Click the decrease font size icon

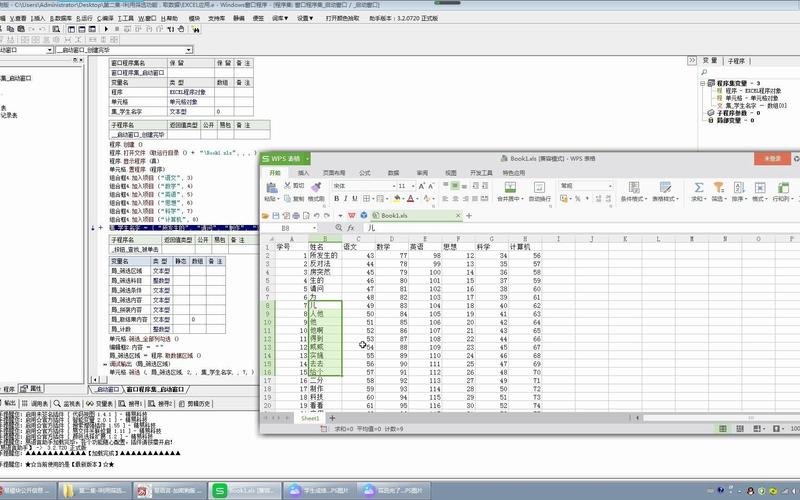(x=431, y=186)
